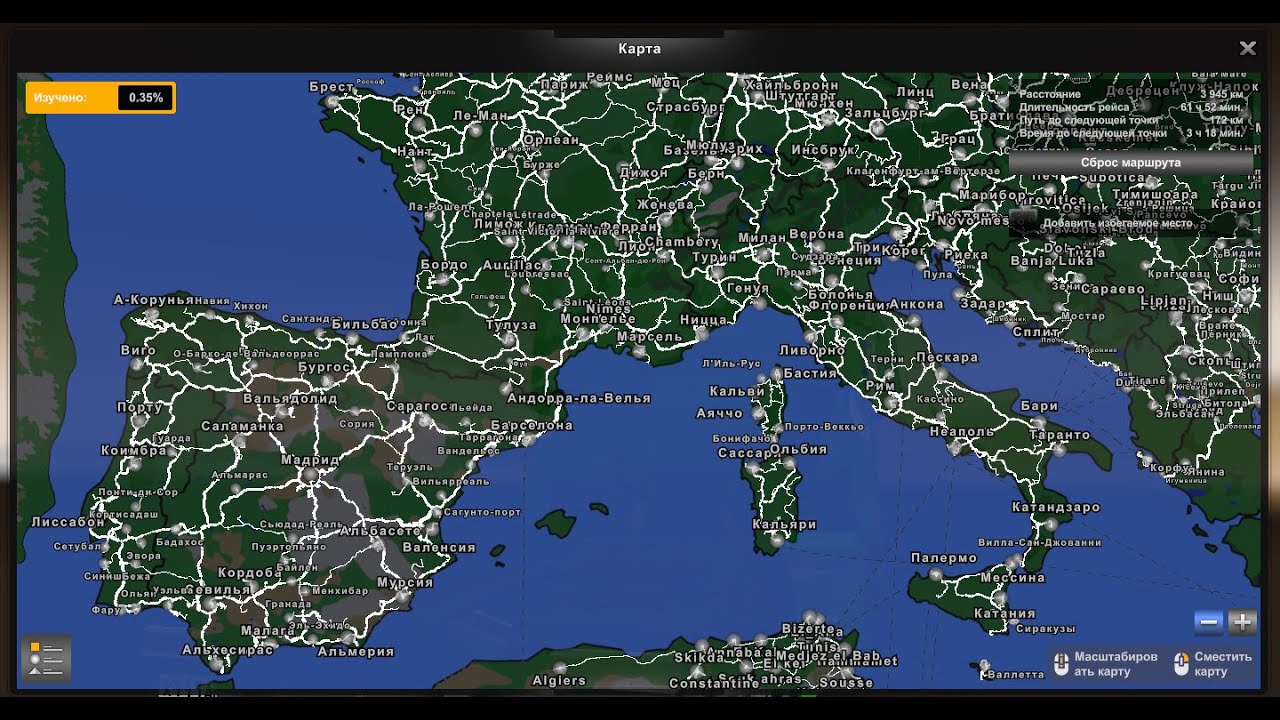
Task: Click the Изучено label
Action: pyautogui.click(x=60, y=98)
